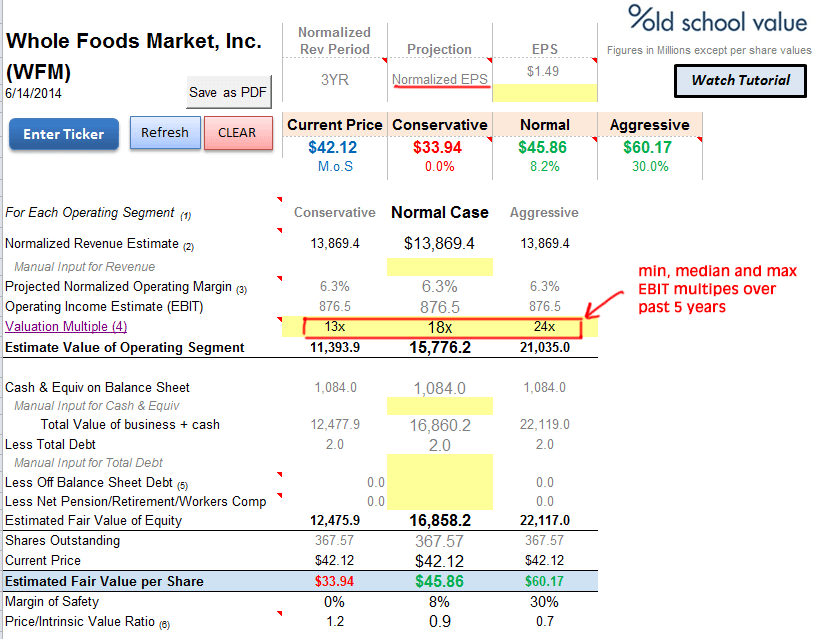Click the $42.12 current price value at top

tap(333, 148)
